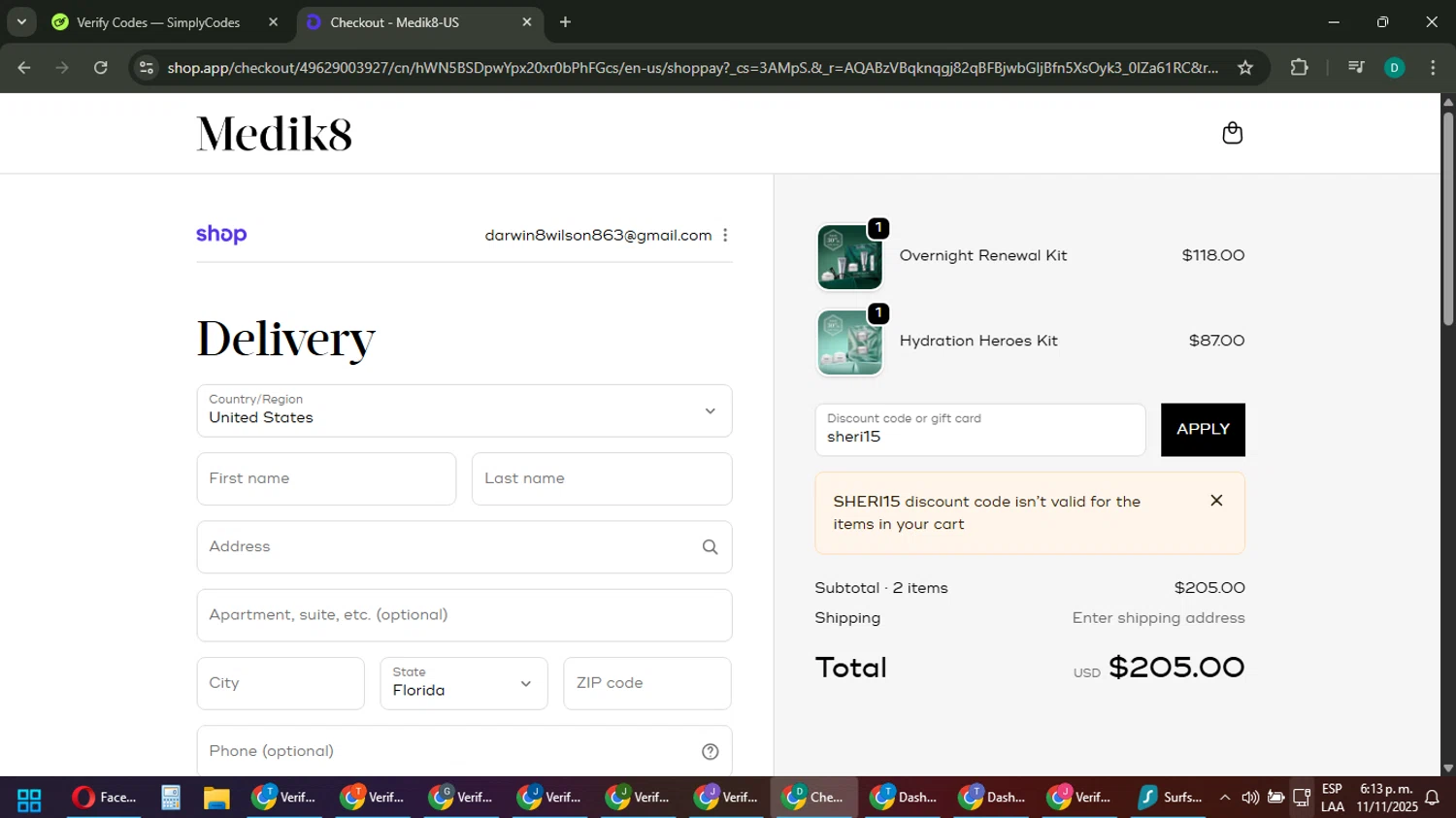Click the Hydration Heroes Kit product name

pyautogui.click(x=978, y=341)
